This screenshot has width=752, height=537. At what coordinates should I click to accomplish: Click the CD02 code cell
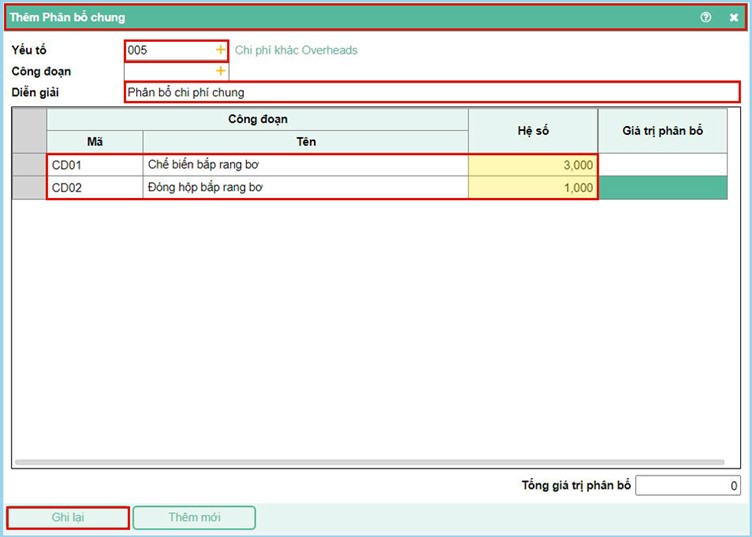(x=94, y=187)
